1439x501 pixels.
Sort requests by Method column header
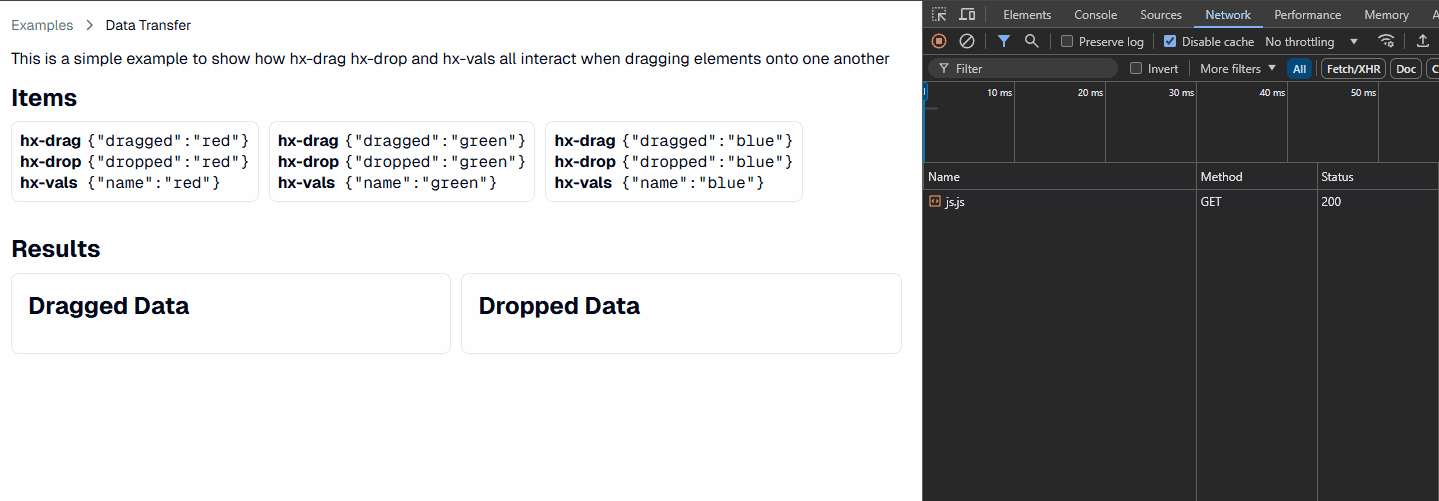coord(1257,176)
